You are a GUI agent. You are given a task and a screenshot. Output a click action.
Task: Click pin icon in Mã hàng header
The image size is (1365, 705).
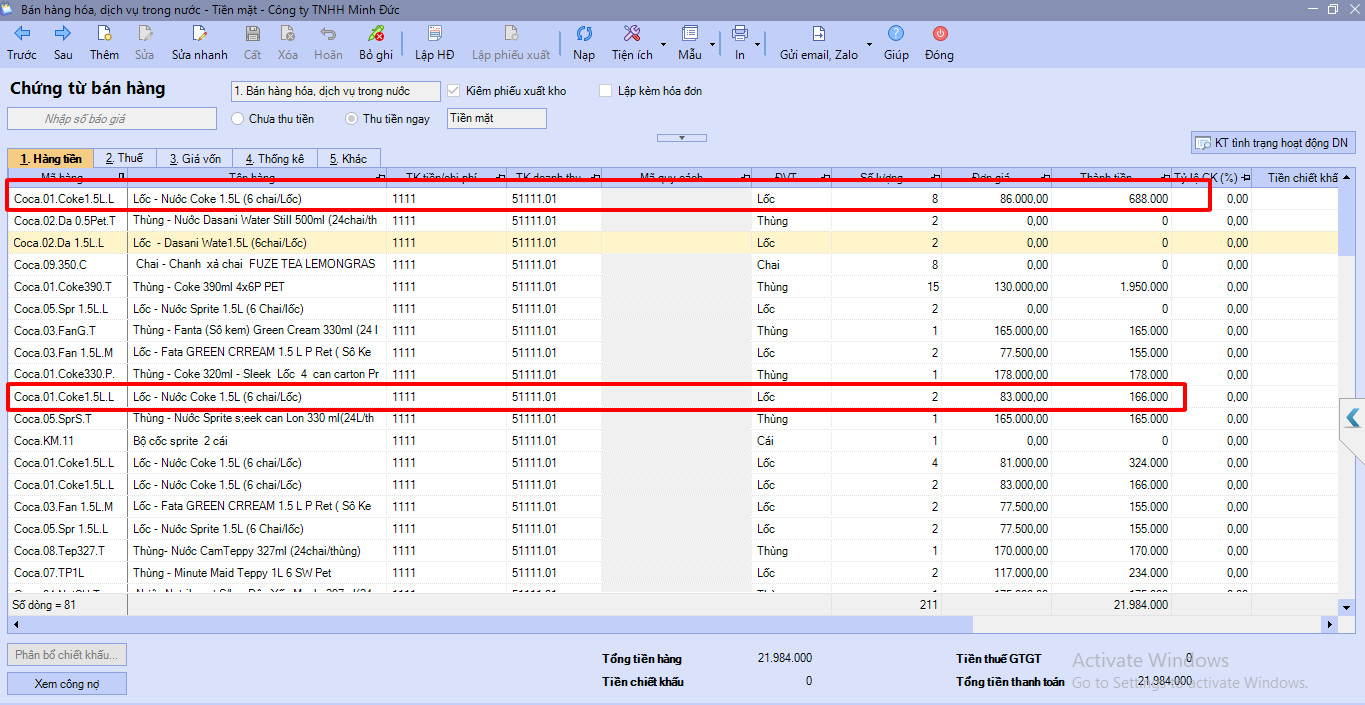coord(121,177)
